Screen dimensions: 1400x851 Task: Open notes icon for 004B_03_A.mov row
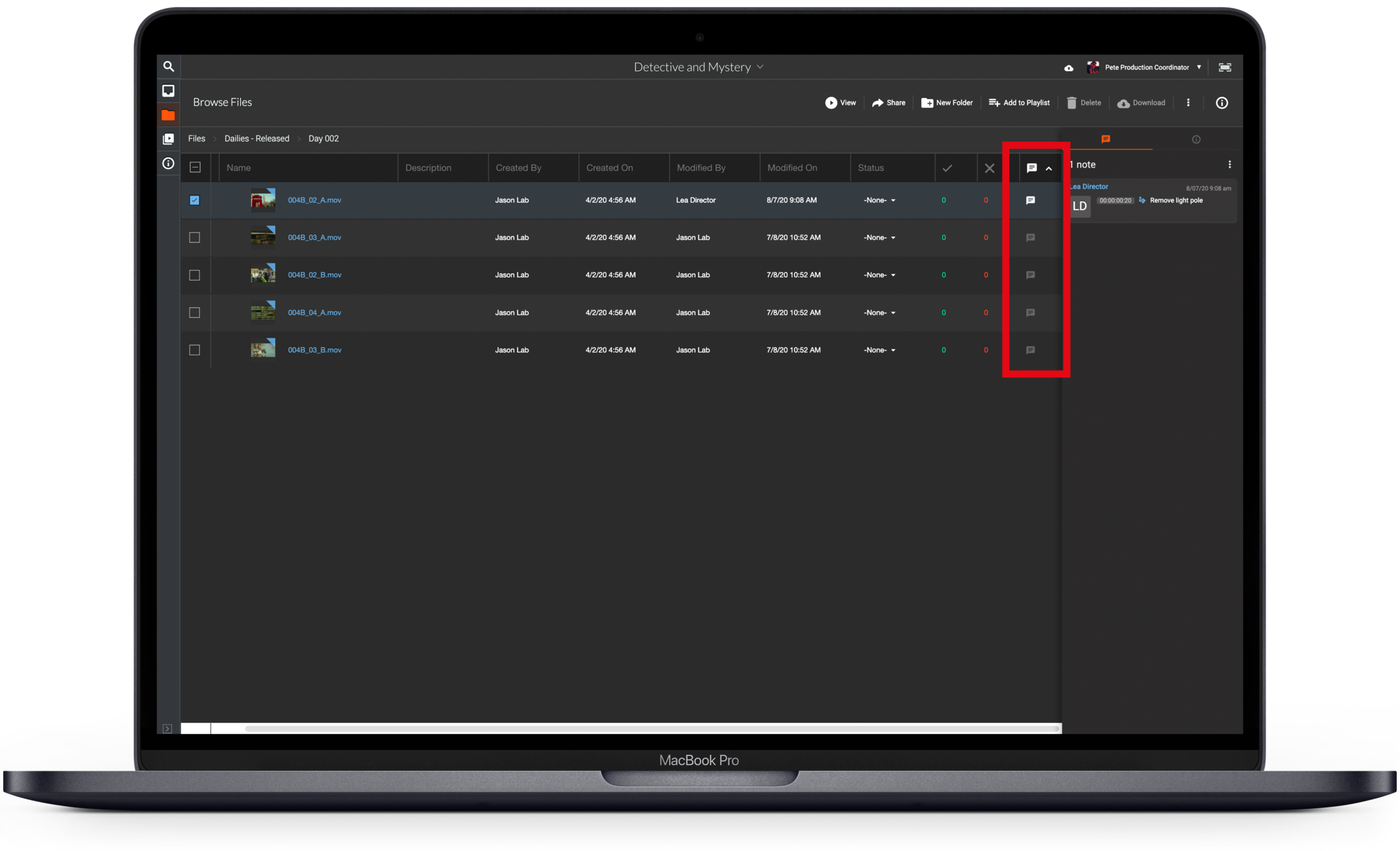1030,238
